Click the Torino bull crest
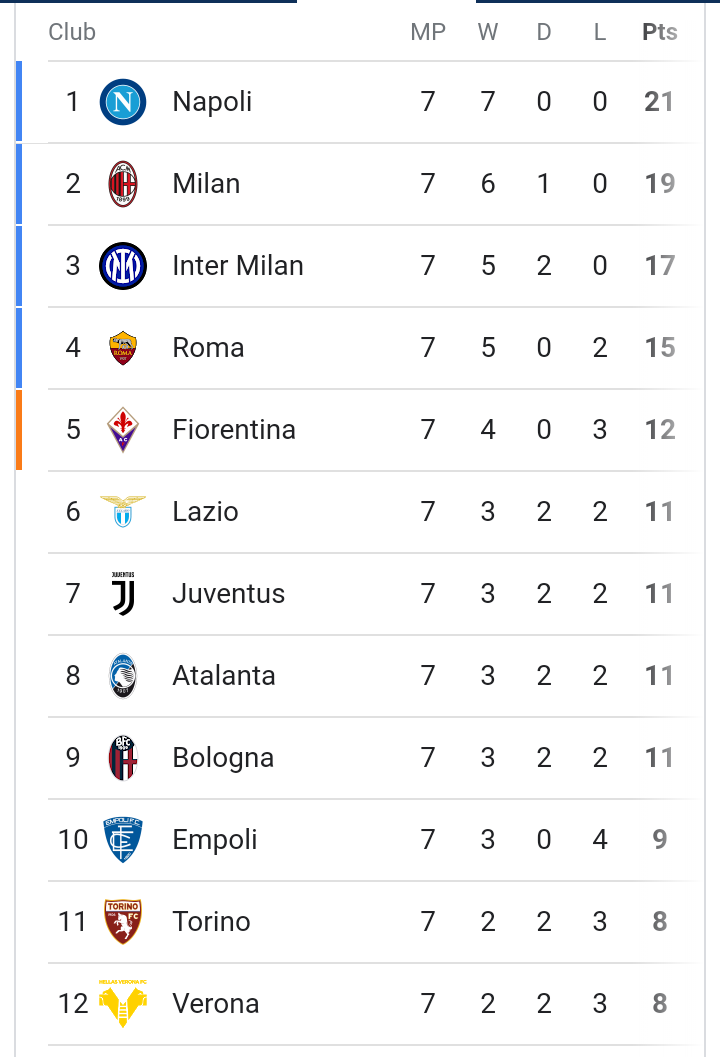720x1057 pixels. [x=123, y=922]
